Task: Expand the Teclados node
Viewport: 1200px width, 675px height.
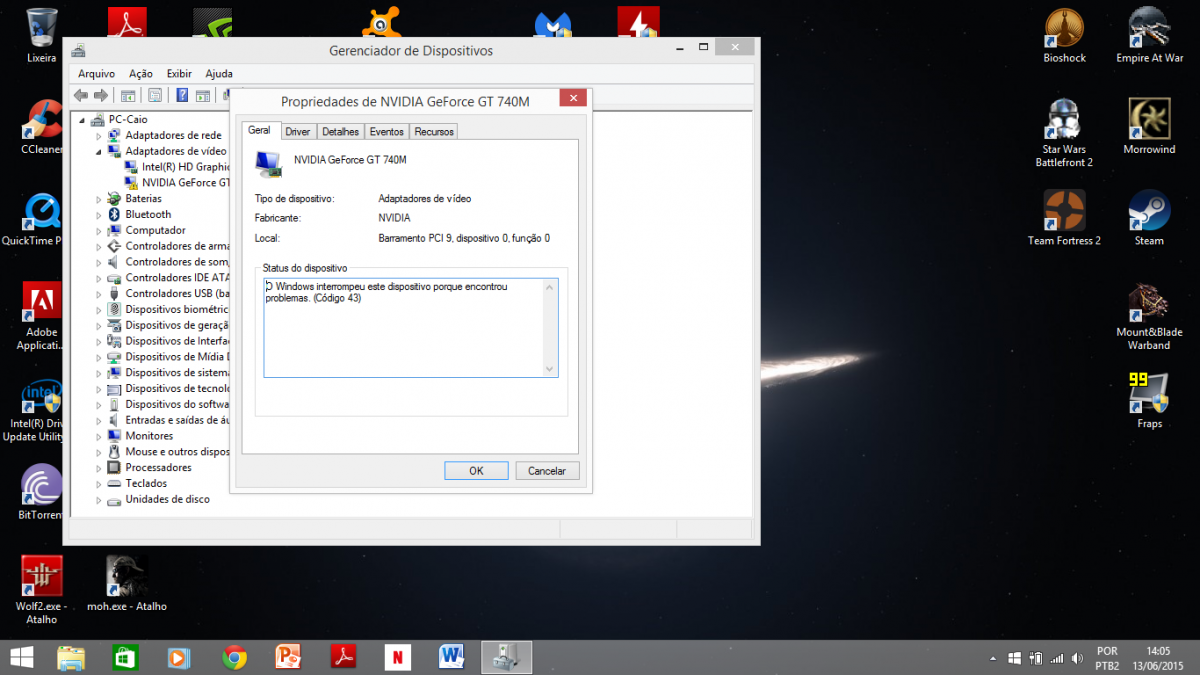Action: coord(99,483)
